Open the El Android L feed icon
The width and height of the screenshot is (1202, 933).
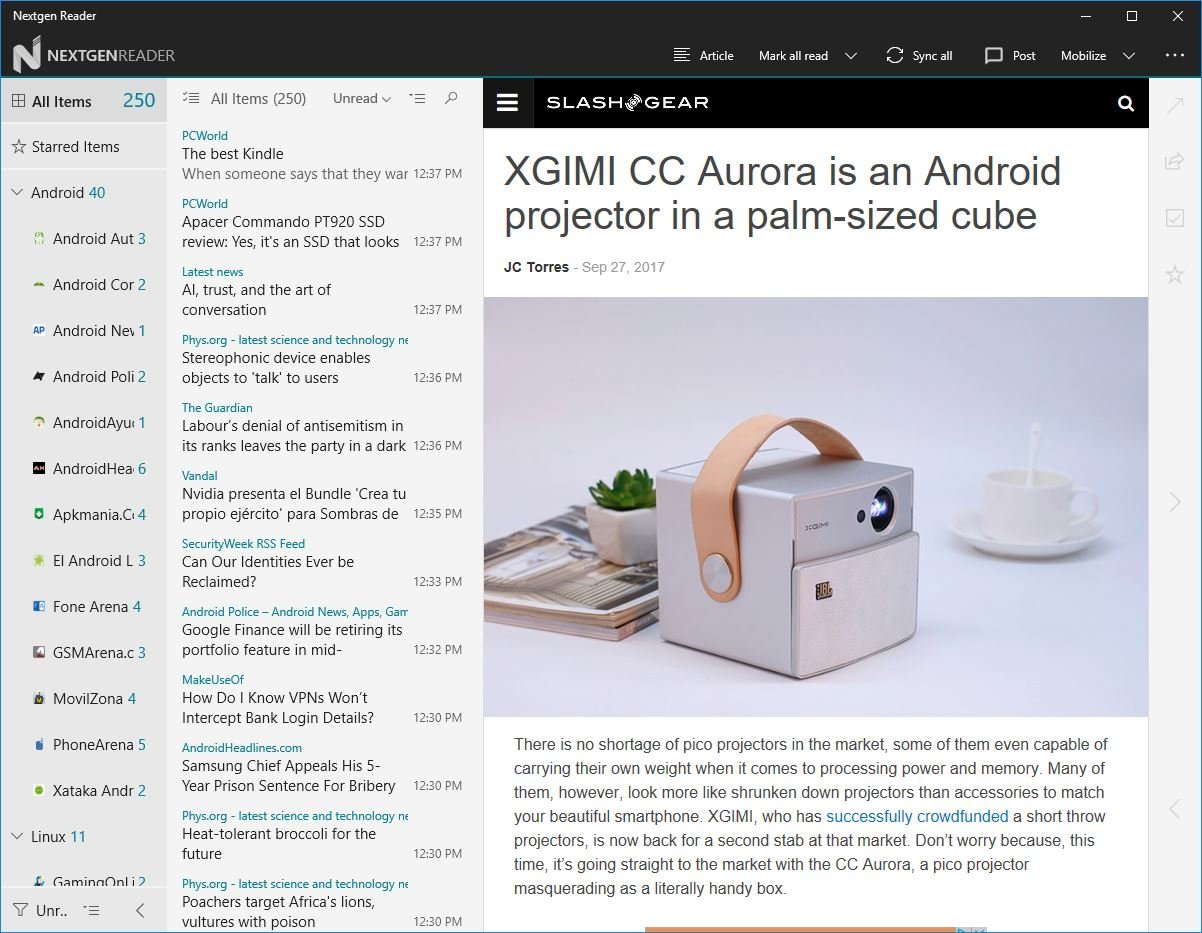point(39,561)
